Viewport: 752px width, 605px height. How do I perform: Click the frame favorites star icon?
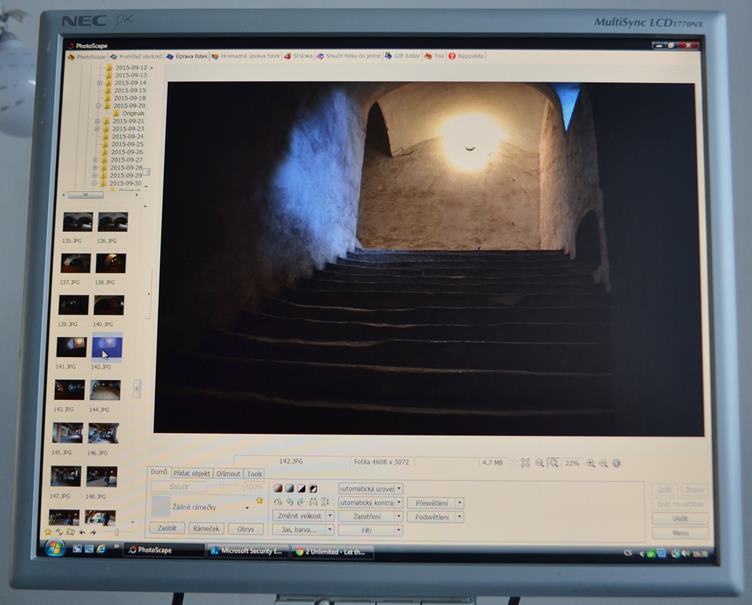pyautogui.click(x=259, y=500)
